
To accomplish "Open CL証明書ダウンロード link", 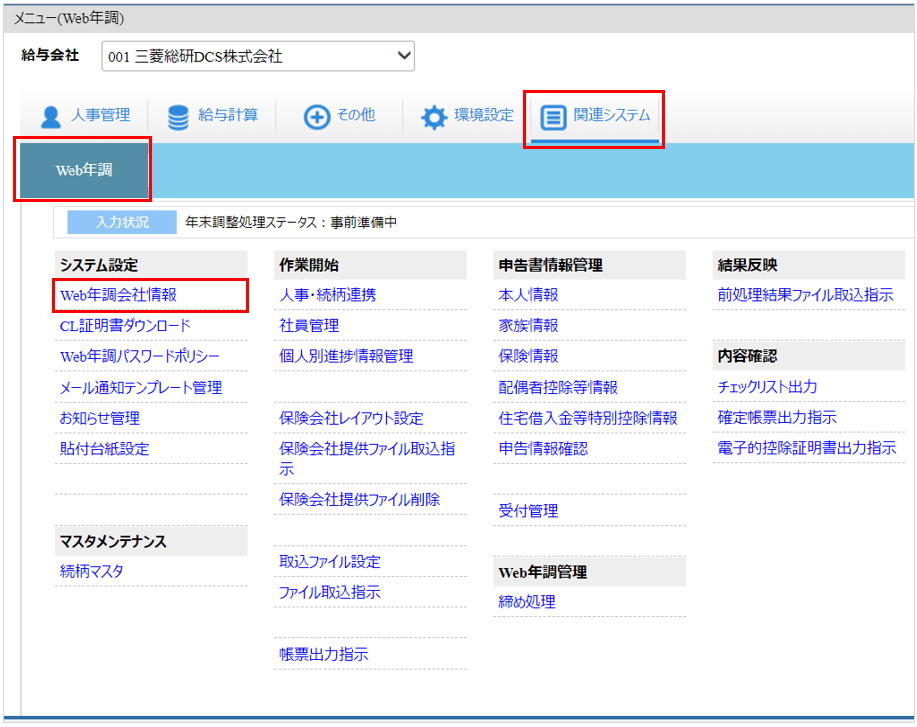I will click(x=125, y=326).
